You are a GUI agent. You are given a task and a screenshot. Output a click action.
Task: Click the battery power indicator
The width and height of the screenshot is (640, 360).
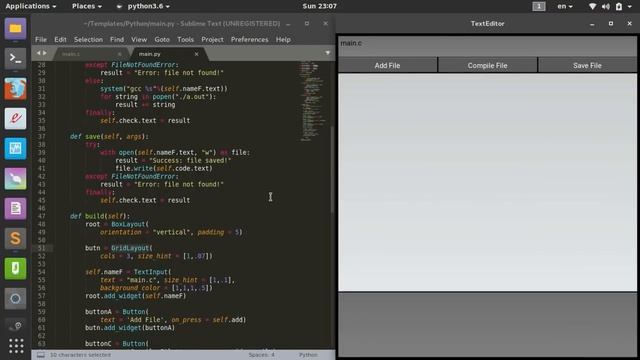(x=619, y=6)
